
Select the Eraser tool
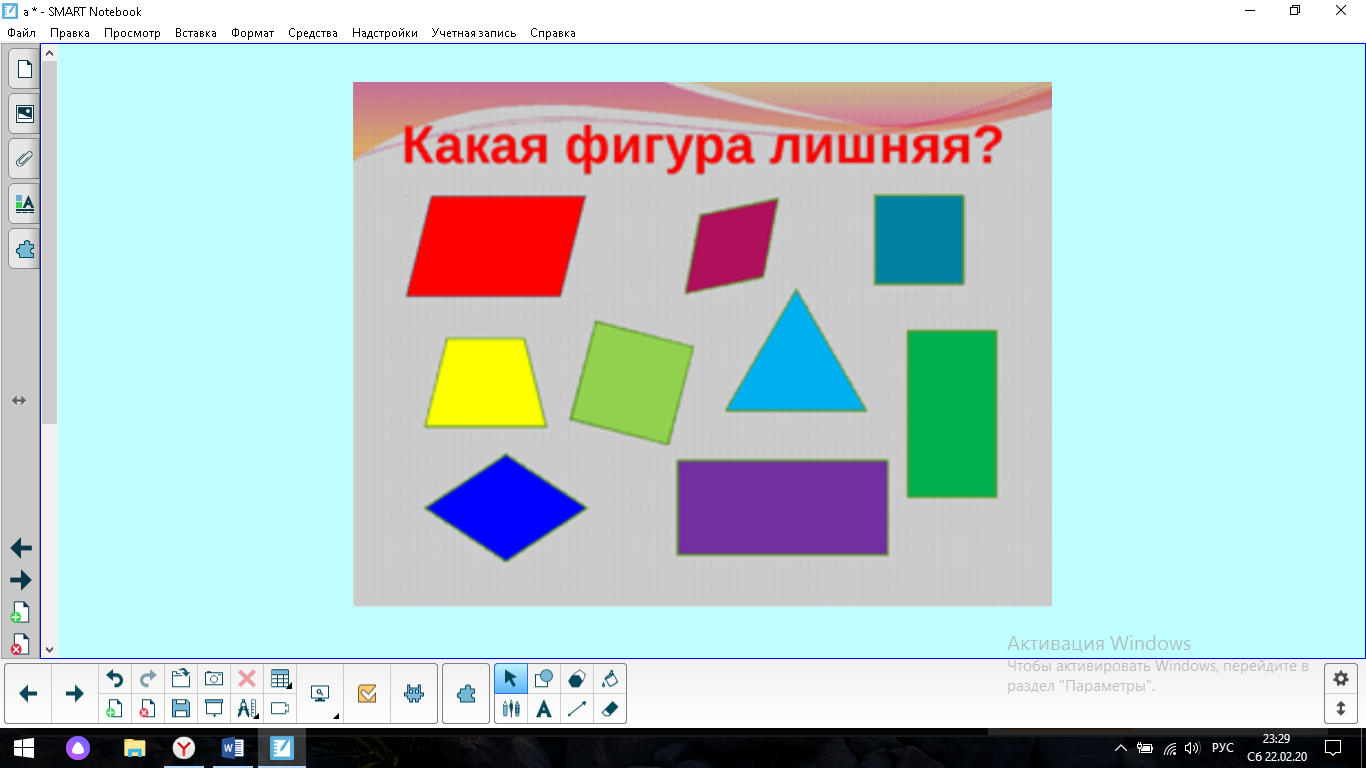point(610,709)
